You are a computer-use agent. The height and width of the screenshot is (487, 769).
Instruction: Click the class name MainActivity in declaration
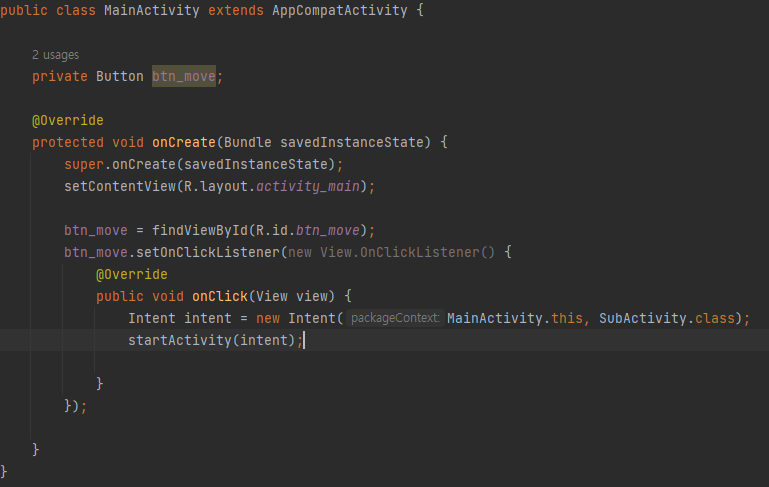(152, 10)
